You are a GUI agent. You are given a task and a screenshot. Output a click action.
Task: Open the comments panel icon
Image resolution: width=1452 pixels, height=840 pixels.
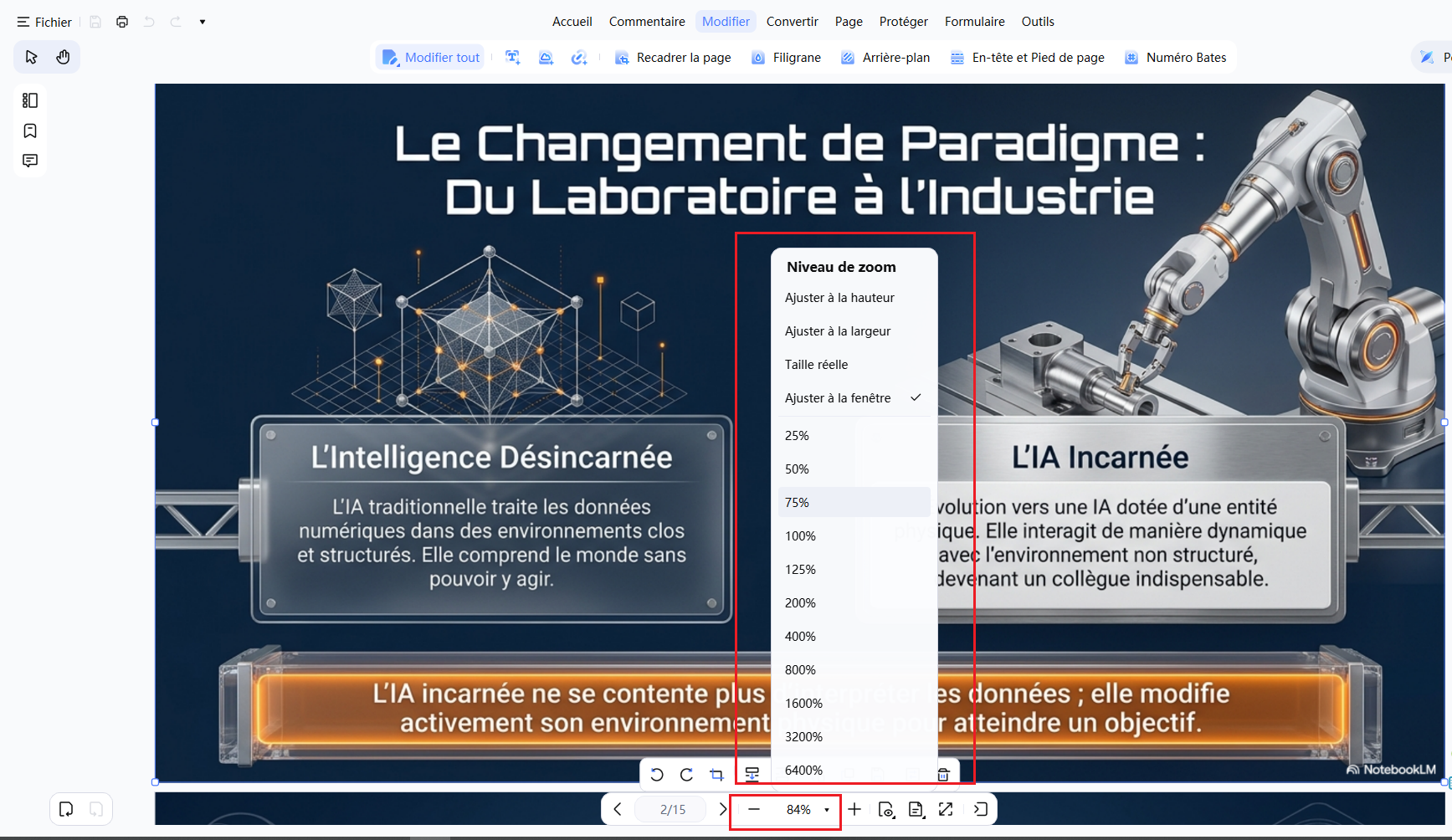point(30,161)
